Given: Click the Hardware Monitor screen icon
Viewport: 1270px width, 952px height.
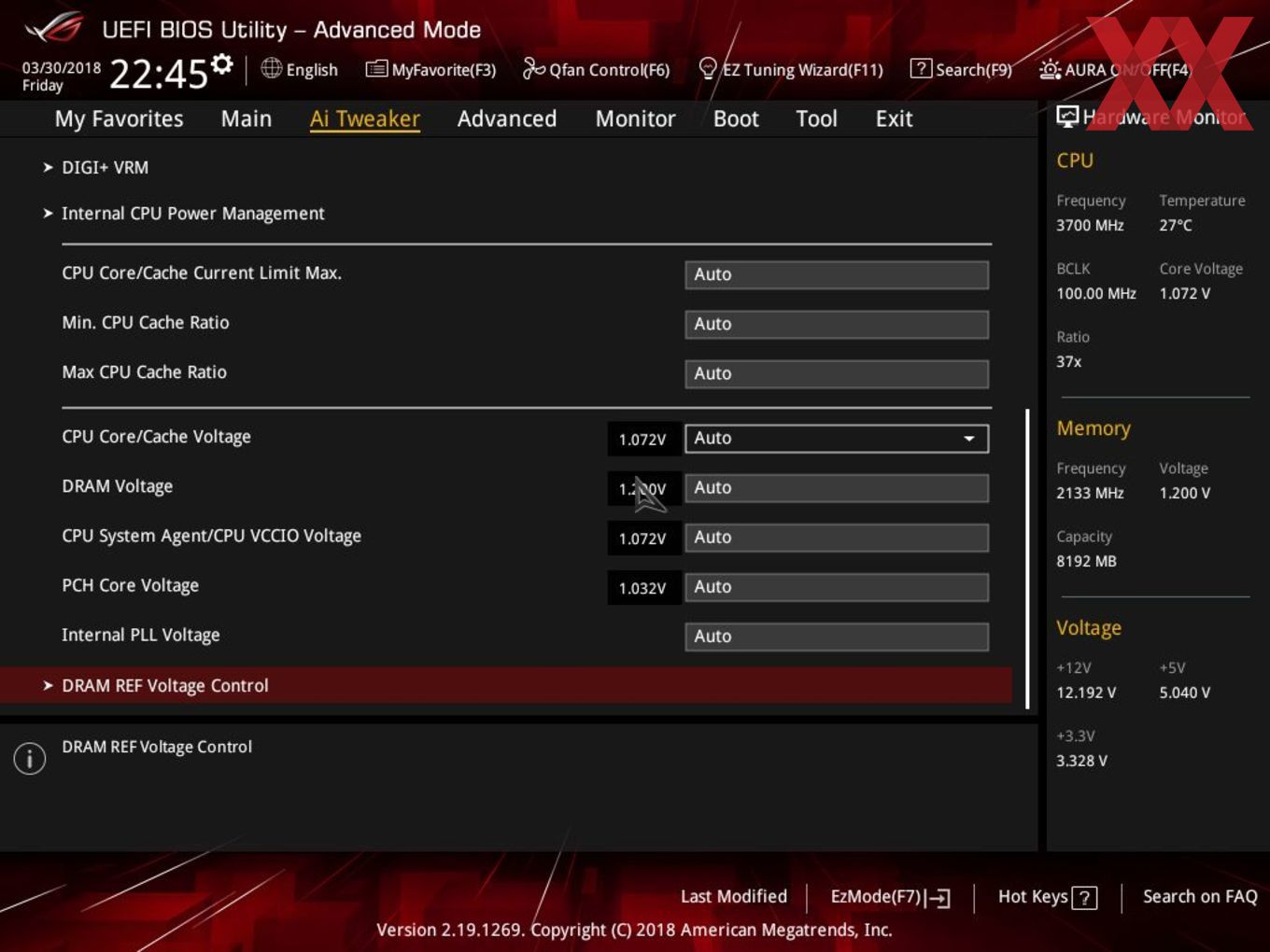Looking at the screenshot, I should [x=1067, y=116].
